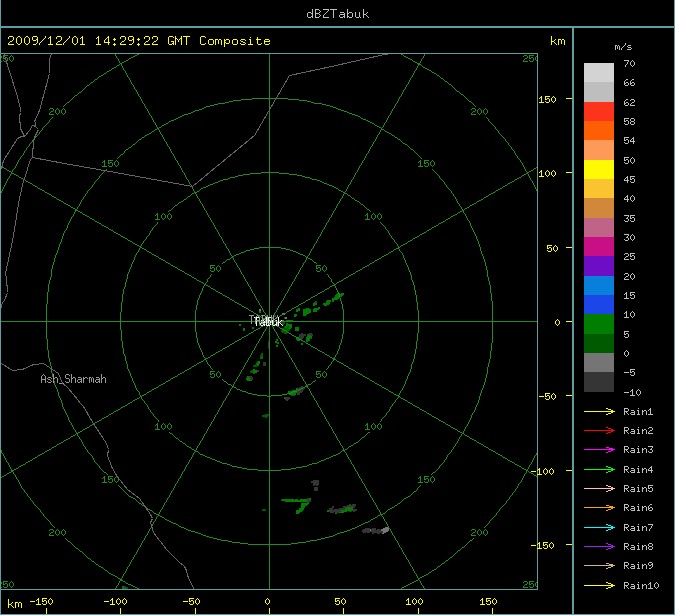Select the lightest gray 66–70 legend swatch
The width and height of the screenshot is (675, 616).
click(599, 73)
